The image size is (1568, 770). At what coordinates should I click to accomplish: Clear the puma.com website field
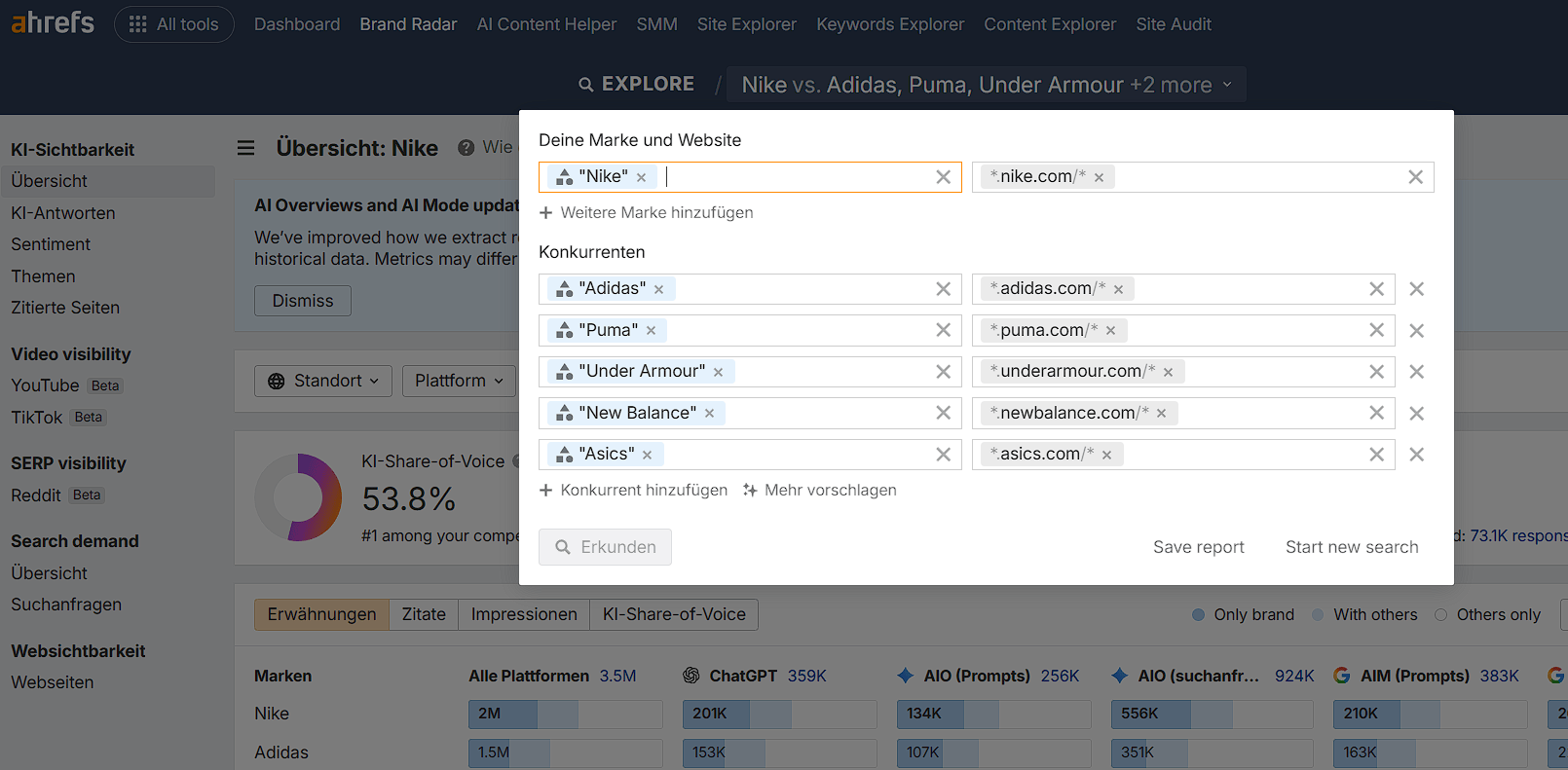tap(1376, 330)
